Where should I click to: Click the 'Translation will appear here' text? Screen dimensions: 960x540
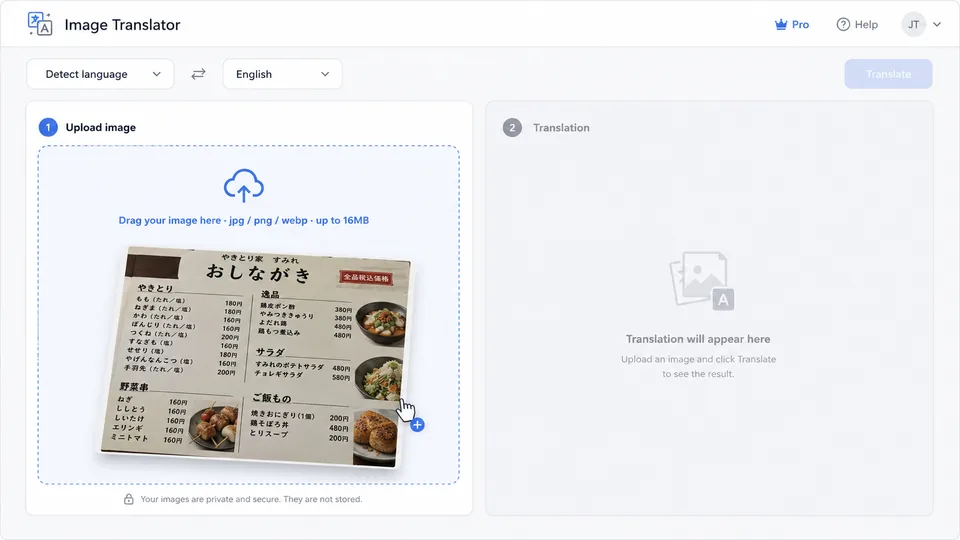pyautogui.click(x=698, y=339)
